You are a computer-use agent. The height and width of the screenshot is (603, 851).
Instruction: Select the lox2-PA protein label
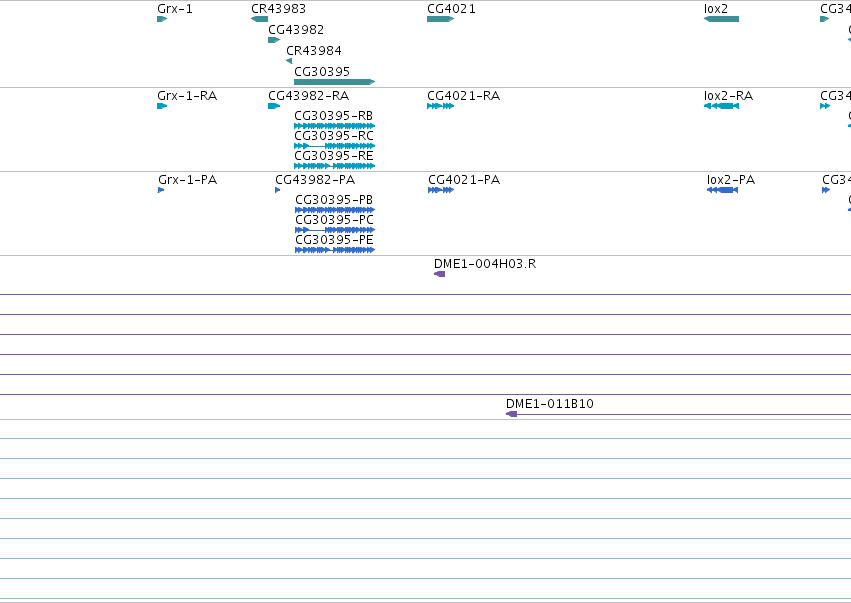[x=731, y=180]
